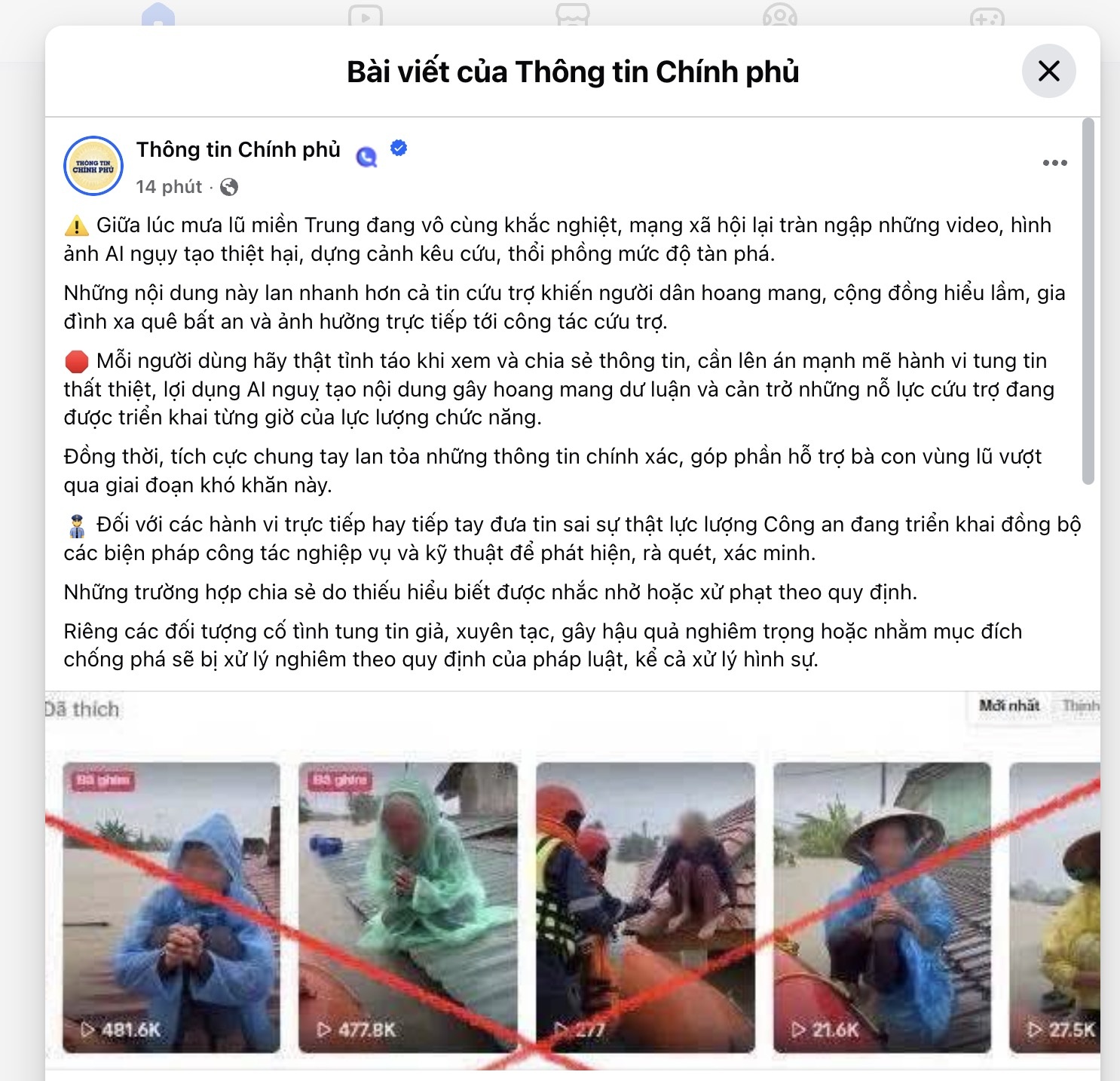This screenshot has width=1120, height=1081.
Task: Open video thumbnail with 21.6K views
Action: (882, 908)
